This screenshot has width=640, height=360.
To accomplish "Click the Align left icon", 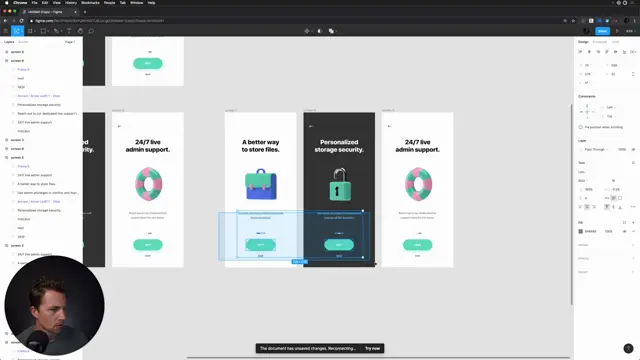I will tap(580, 52).
